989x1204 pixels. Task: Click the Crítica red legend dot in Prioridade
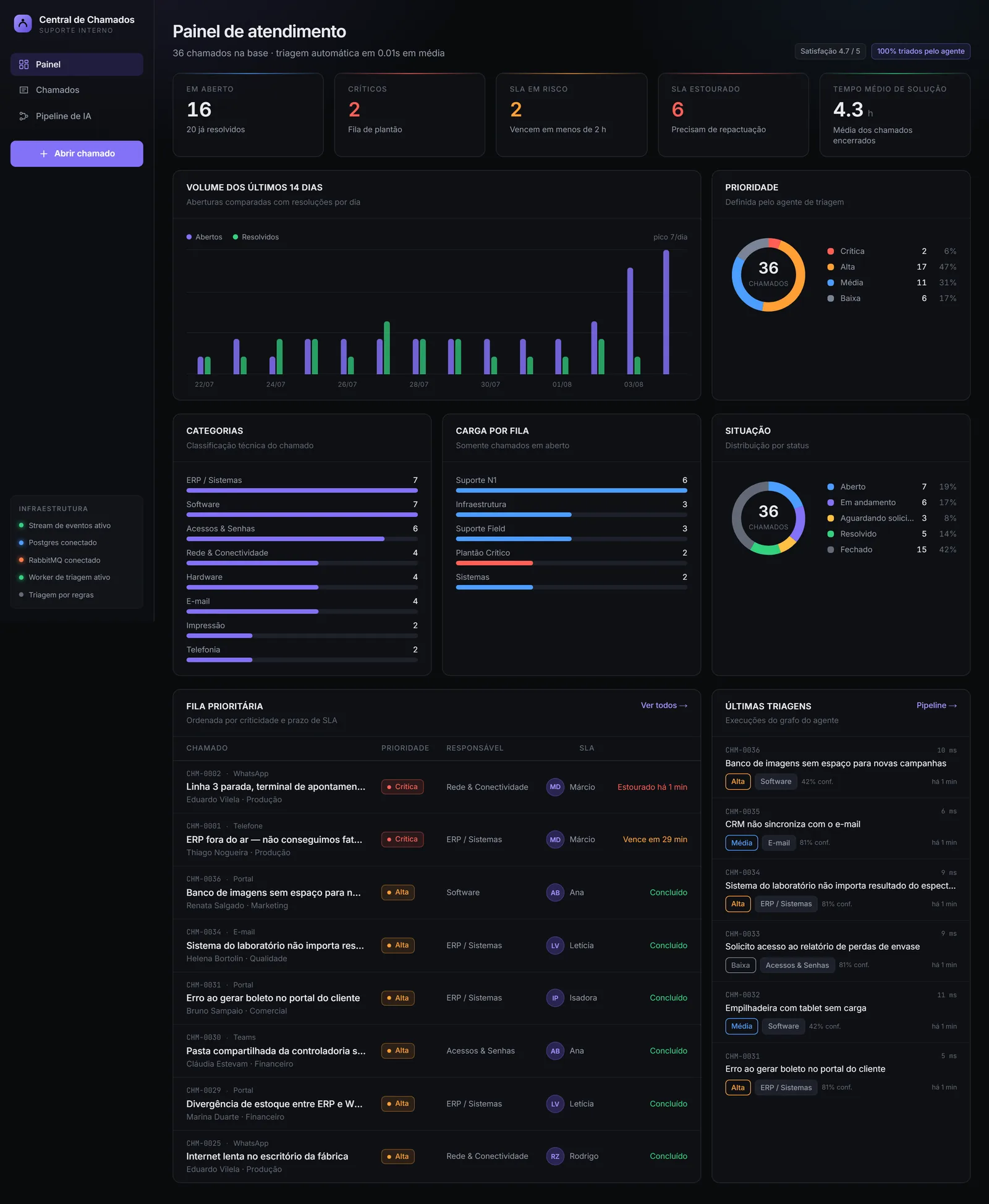831,252
